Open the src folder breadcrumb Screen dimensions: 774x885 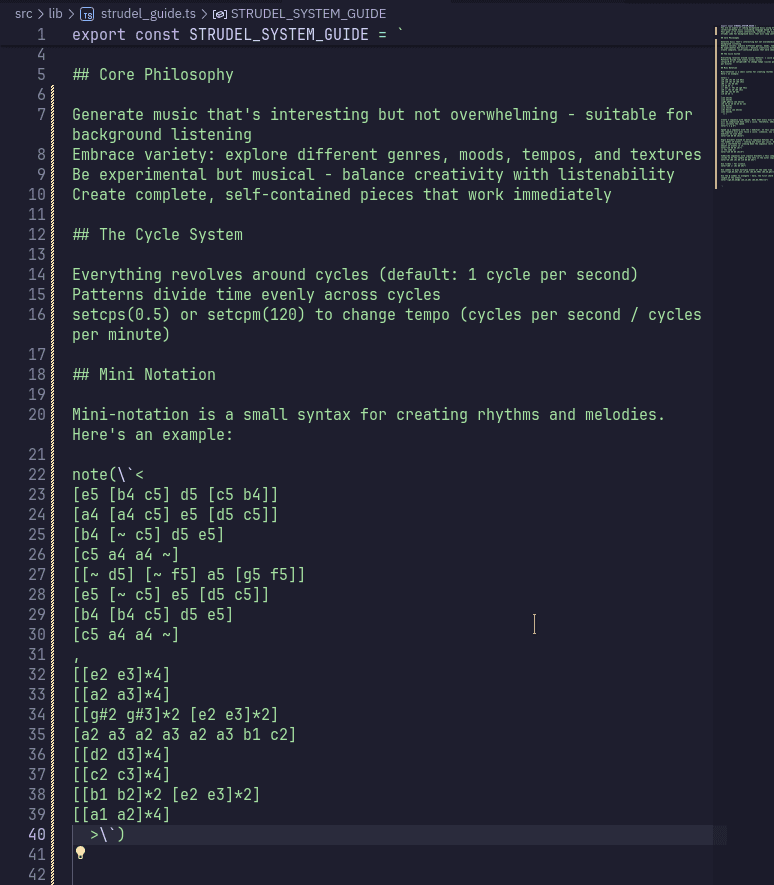tap(23, 14)
